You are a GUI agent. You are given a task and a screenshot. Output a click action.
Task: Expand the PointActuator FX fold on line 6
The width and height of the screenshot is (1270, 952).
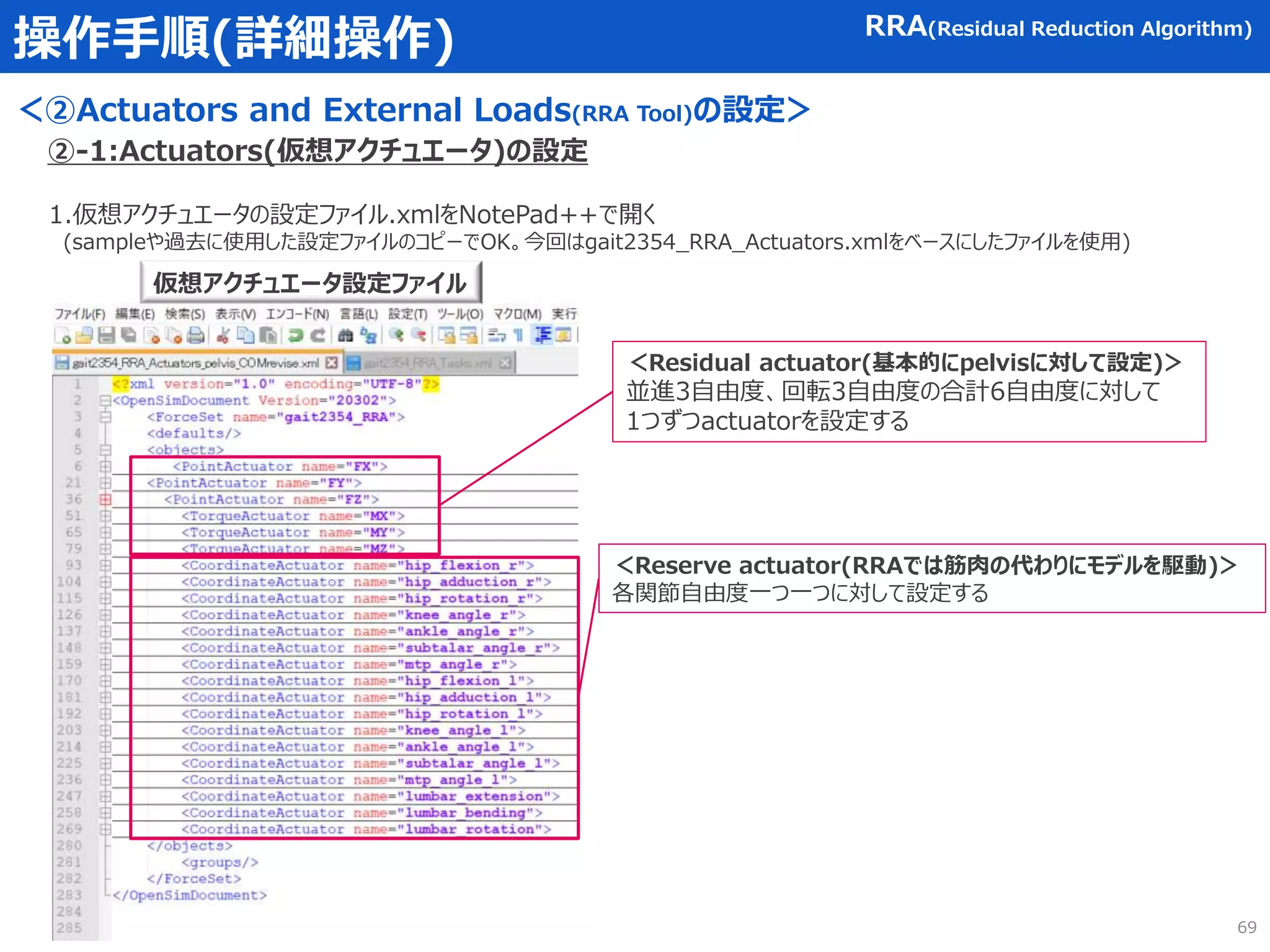pyautogui.click(x=105, y=466)
